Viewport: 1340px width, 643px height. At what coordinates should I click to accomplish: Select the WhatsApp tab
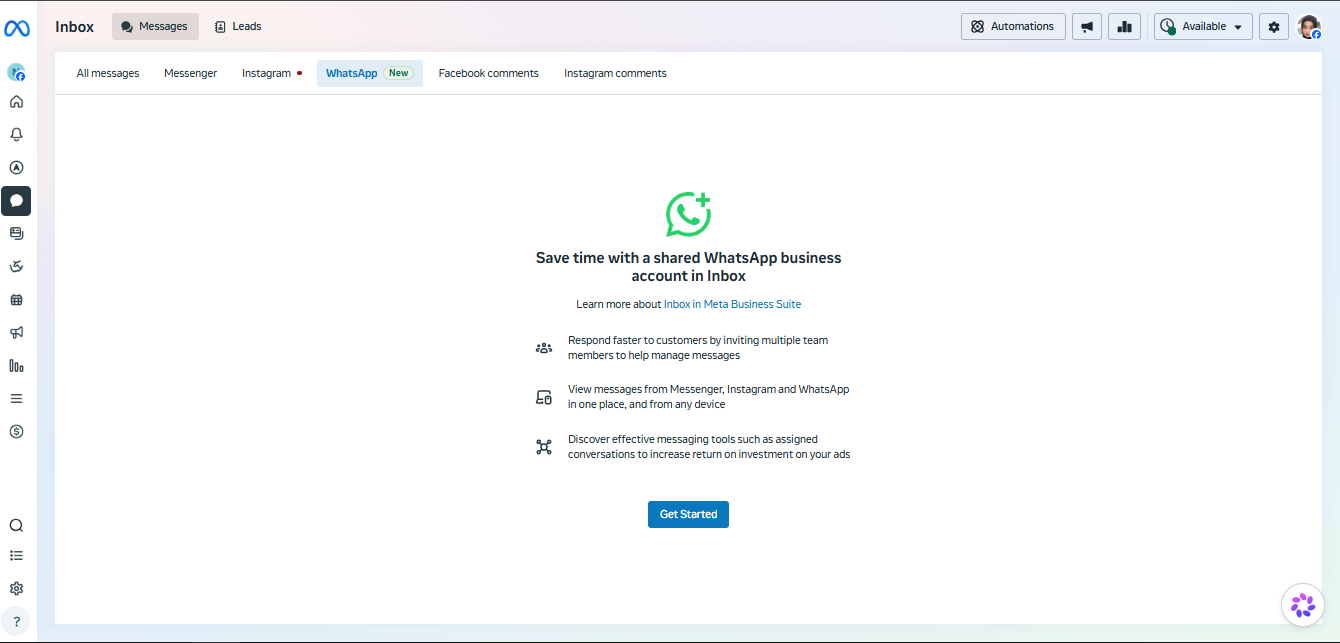coord(370,73)
